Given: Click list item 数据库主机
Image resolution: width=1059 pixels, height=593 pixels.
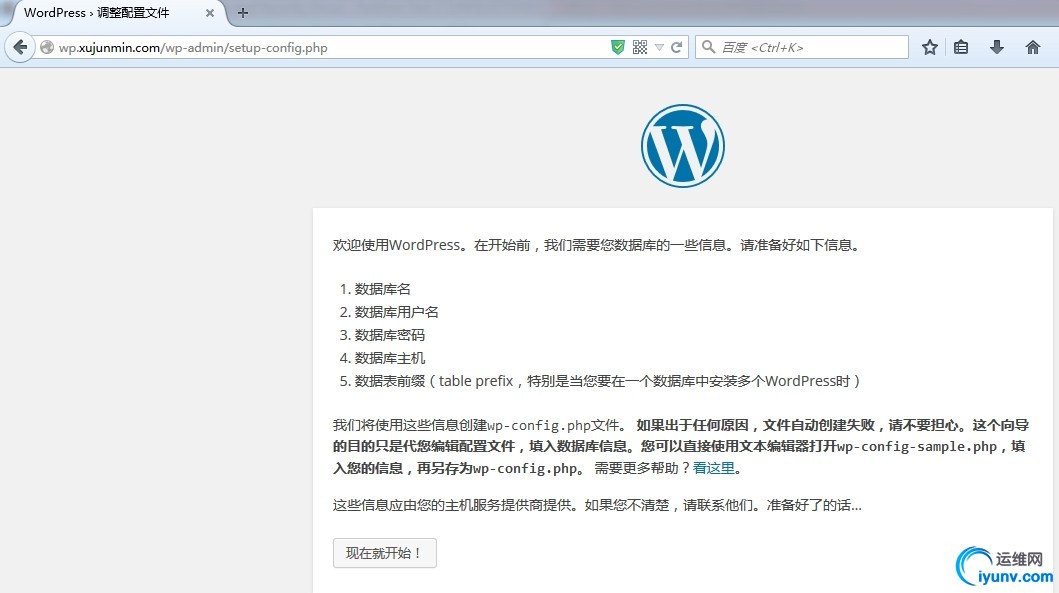Looking at the screenshot, I should 390,358.
